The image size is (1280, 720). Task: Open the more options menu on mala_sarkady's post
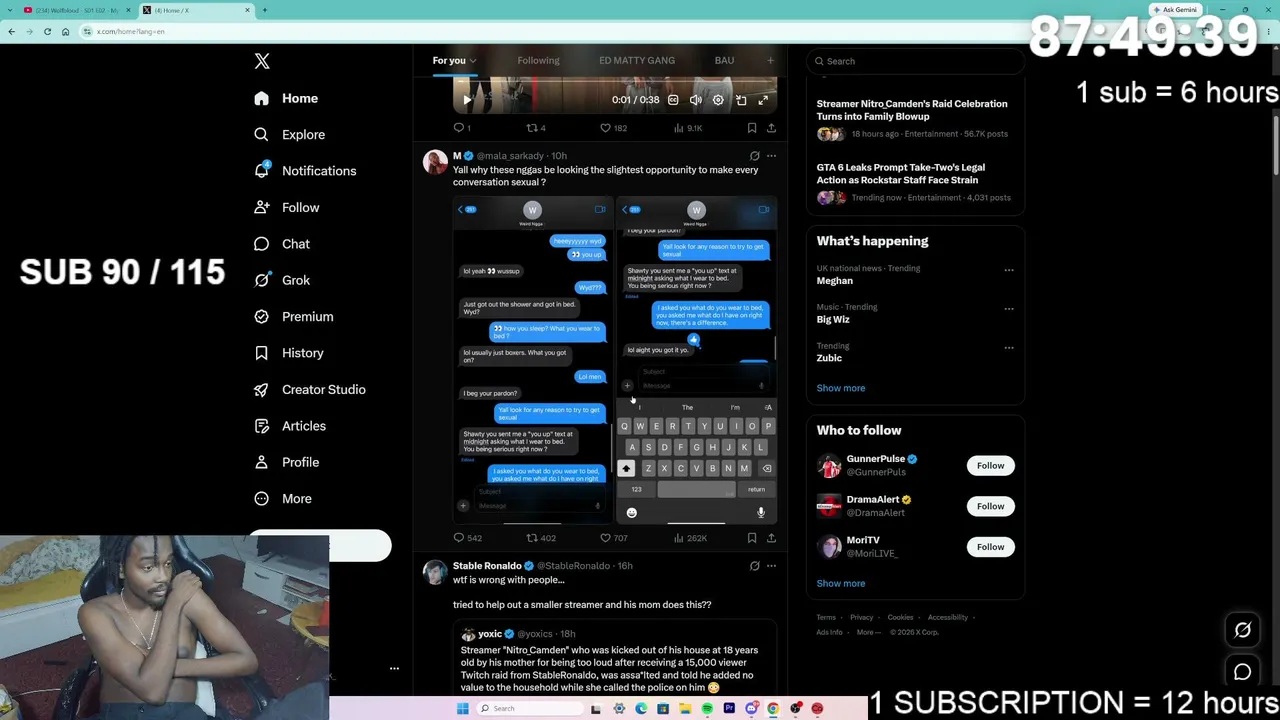pyautogui.click(x=771, y=156)
